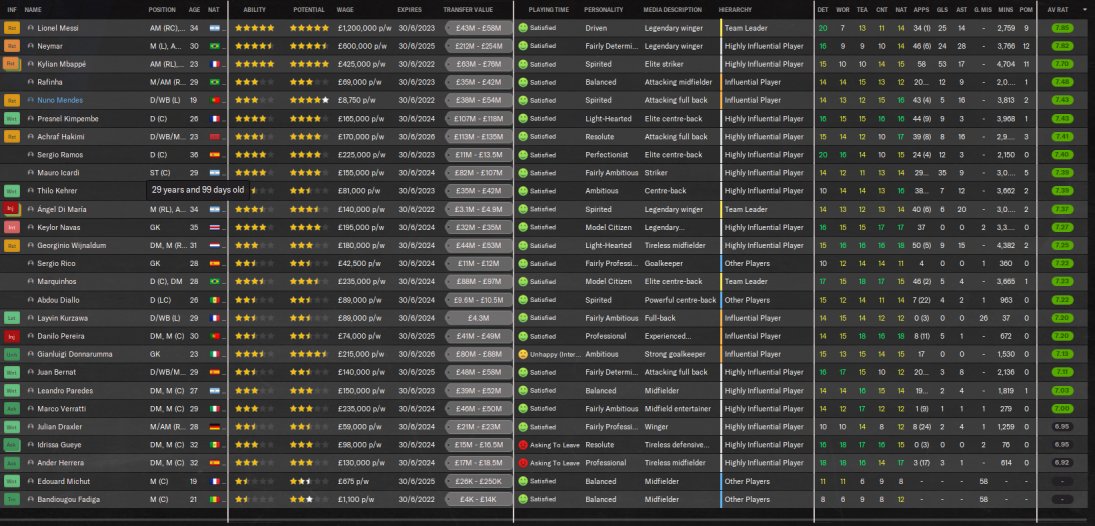Viewport: 1095px width, 526px height.
Task: Click Kimpembe's £107M - £118M value pill
Action: click(x=478, y=118)
